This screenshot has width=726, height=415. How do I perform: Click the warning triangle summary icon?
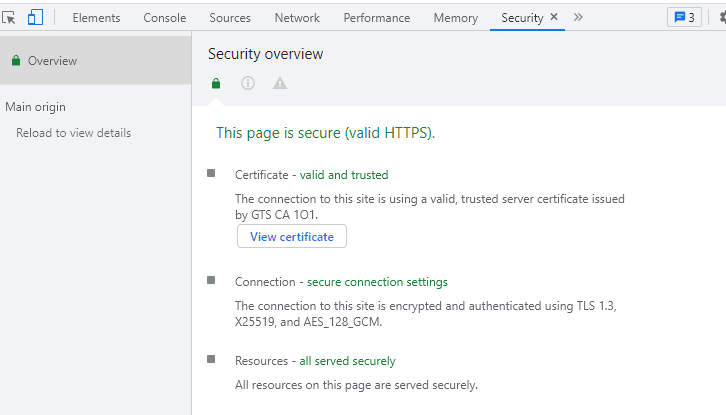coord(280,83)
